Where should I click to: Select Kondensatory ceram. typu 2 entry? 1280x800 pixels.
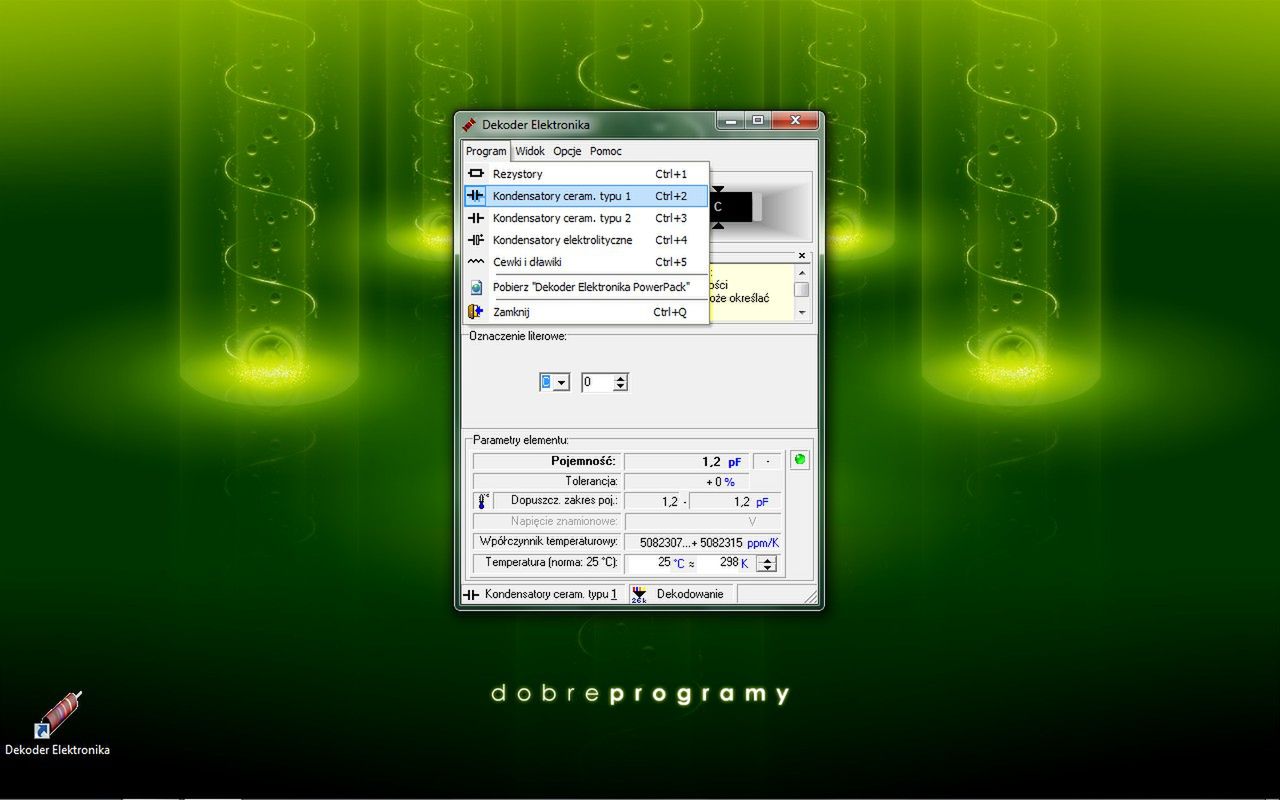[x=586, y=218]
